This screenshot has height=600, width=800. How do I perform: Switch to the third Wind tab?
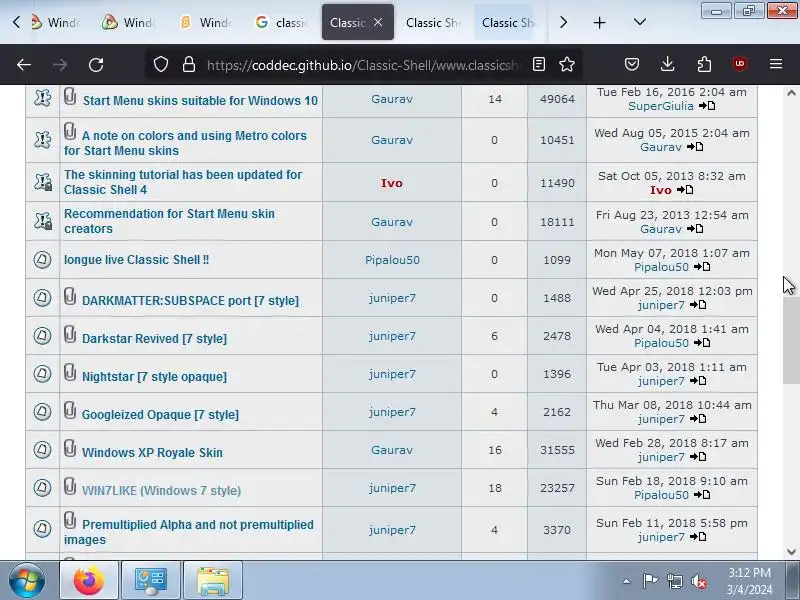(x=206, y=22)
